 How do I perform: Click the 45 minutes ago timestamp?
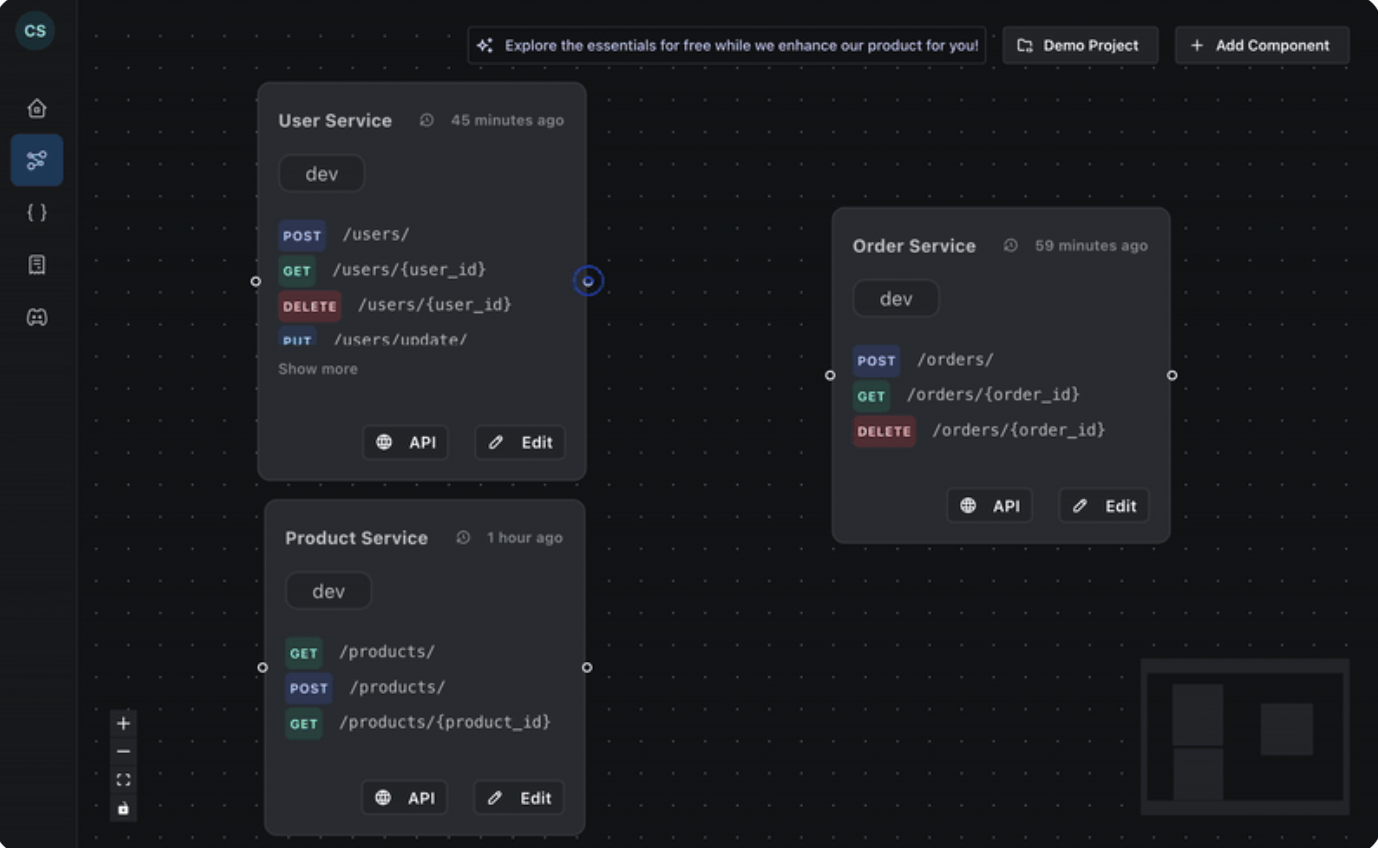[x=507, y=120]
